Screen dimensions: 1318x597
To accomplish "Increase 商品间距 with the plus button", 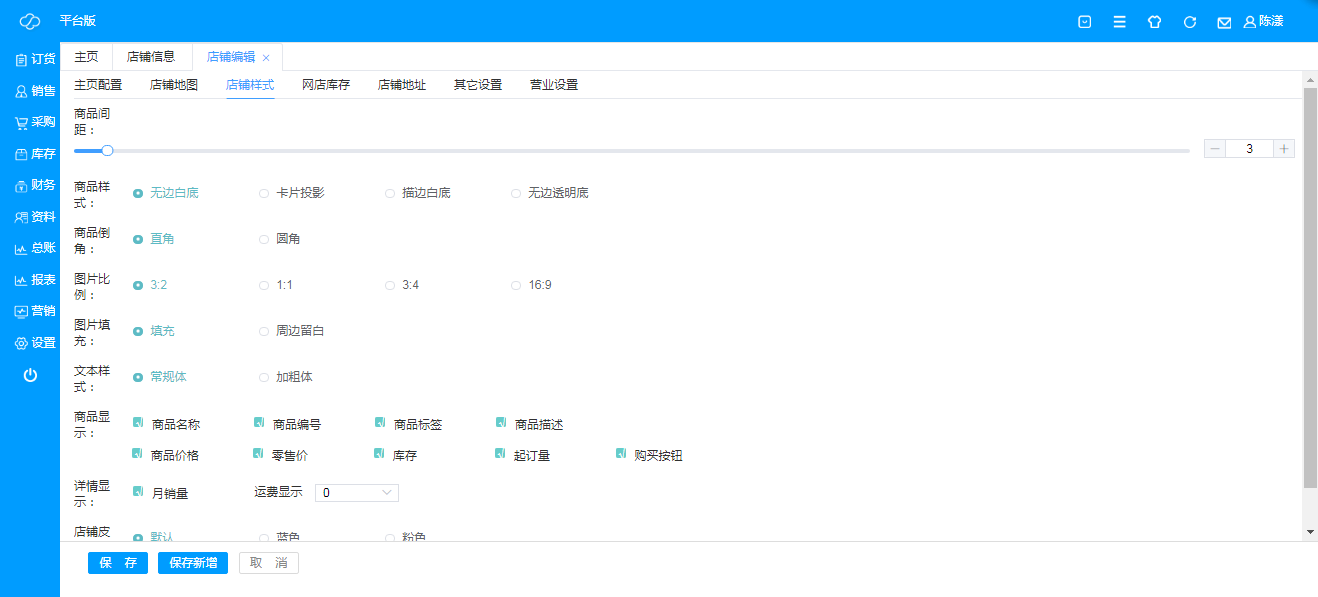I will [x=1285, y=149].
